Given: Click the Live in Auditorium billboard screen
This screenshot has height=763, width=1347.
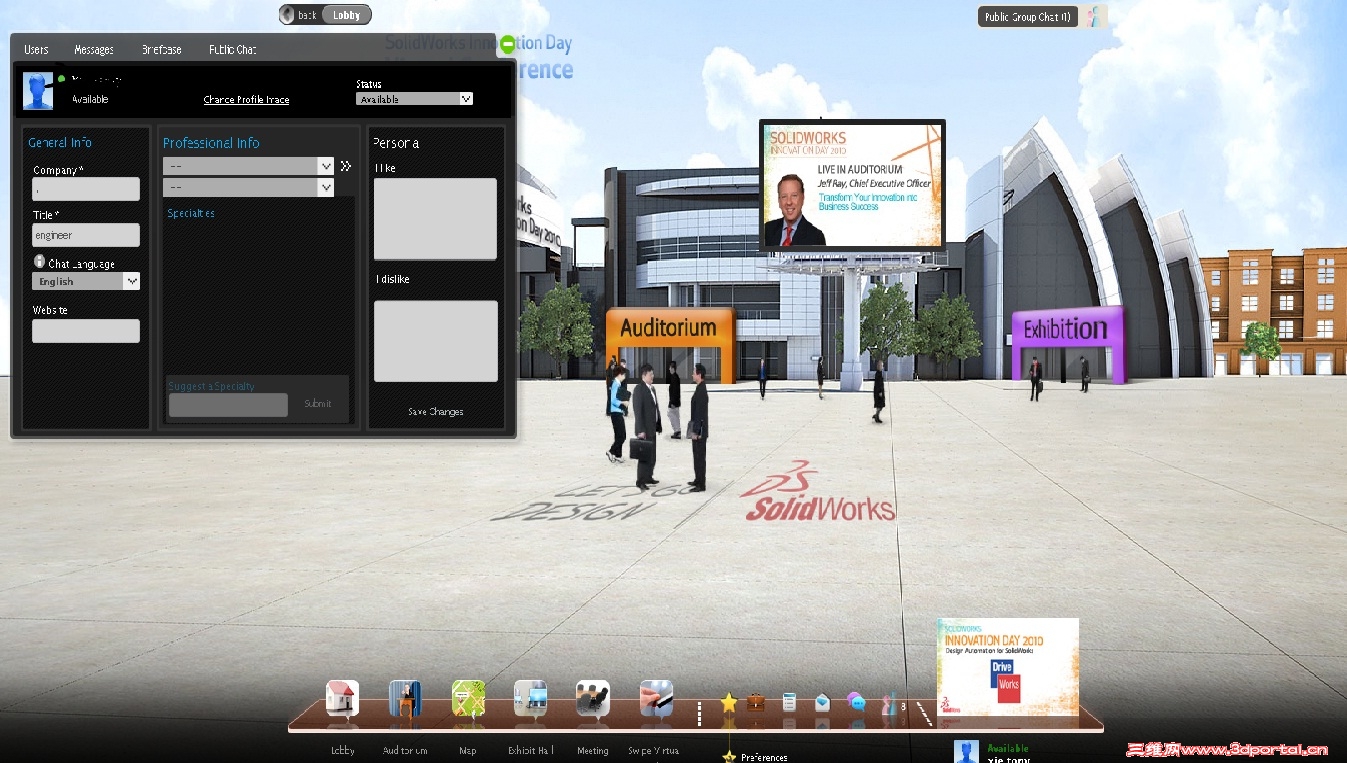Looking at the screenshot, I should tap(852, 186).
